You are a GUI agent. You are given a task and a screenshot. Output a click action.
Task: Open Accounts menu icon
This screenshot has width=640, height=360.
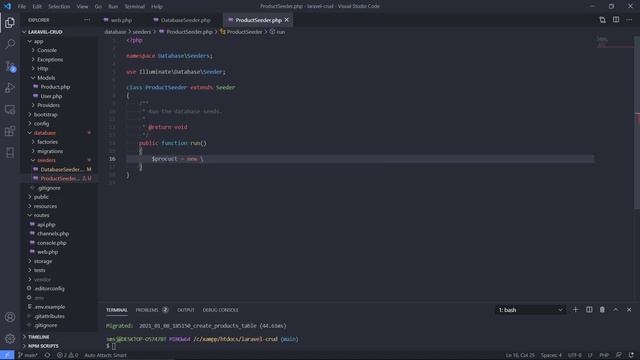click(10, 317)
